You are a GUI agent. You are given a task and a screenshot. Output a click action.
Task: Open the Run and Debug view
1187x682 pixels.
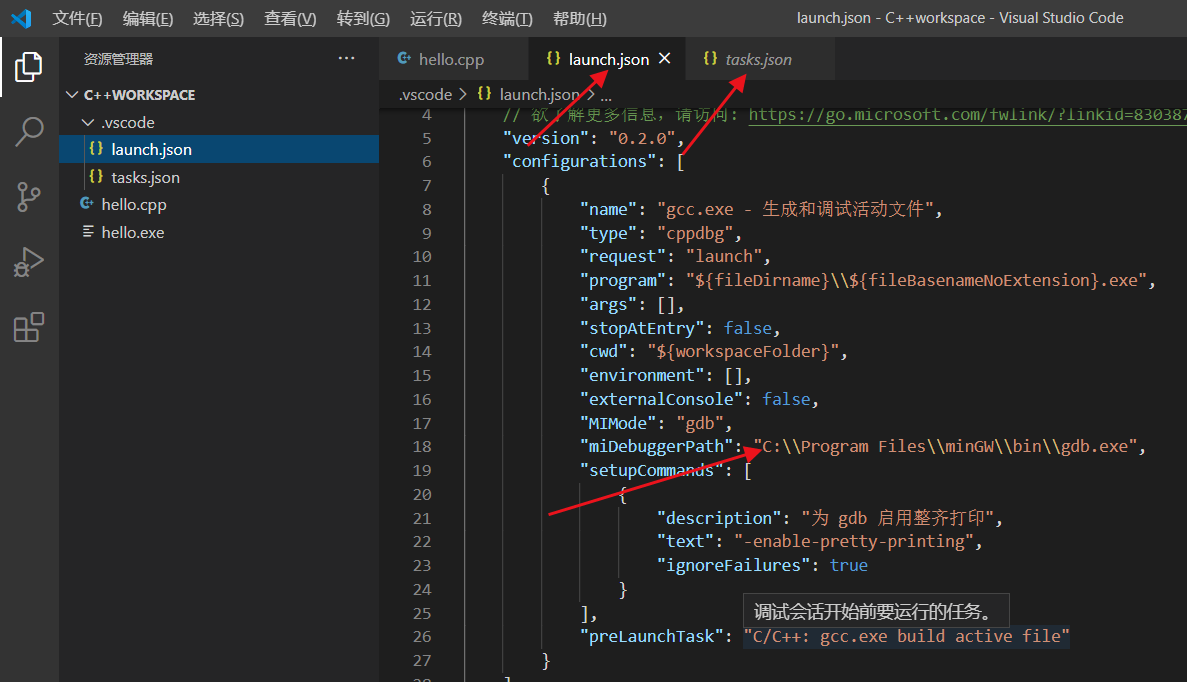[x=29, y=262]
